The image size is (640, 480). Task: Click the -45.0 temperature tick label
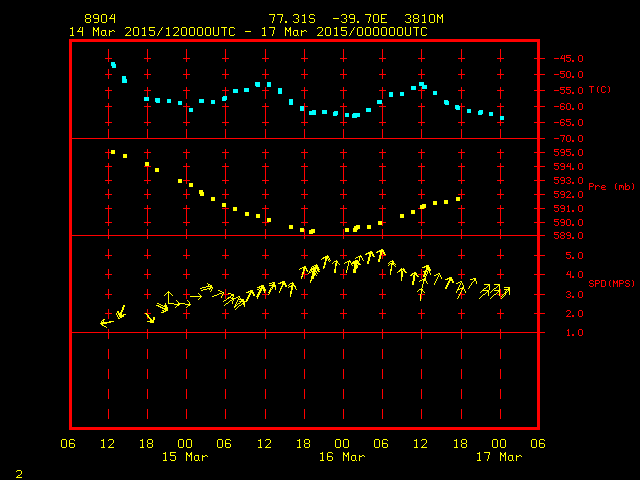tap(568, 58)
